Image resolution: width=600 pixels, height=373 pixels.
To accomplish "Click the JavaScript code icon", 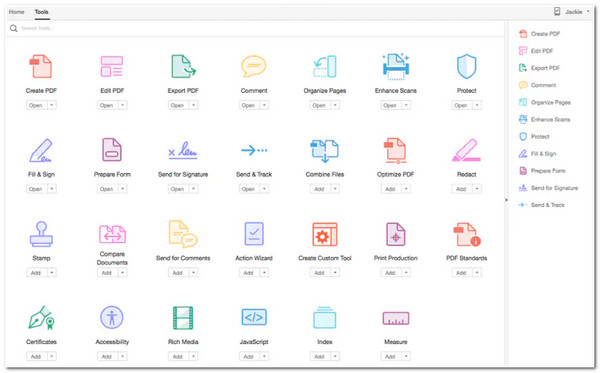I will [254, 317].
